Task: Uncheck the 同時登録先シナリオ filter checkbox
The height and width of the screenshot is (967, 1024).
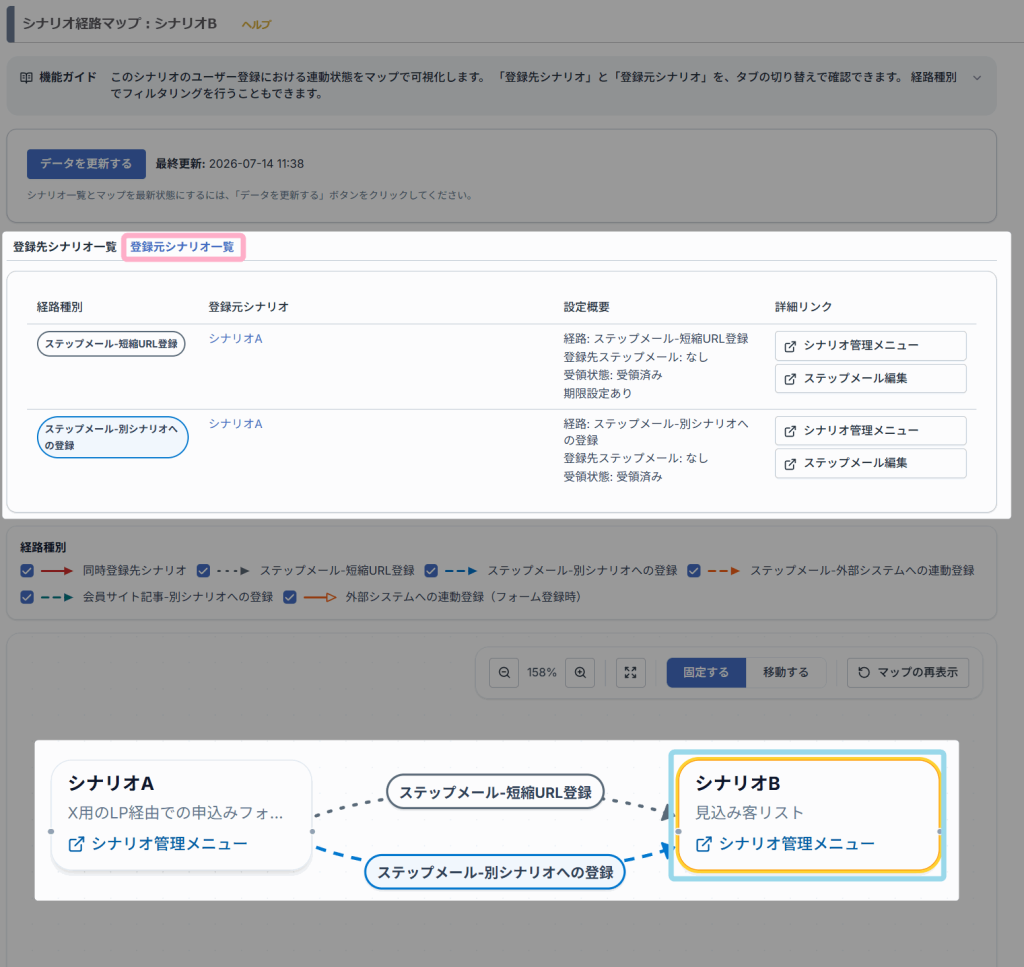Action: (x=27, y=571)
